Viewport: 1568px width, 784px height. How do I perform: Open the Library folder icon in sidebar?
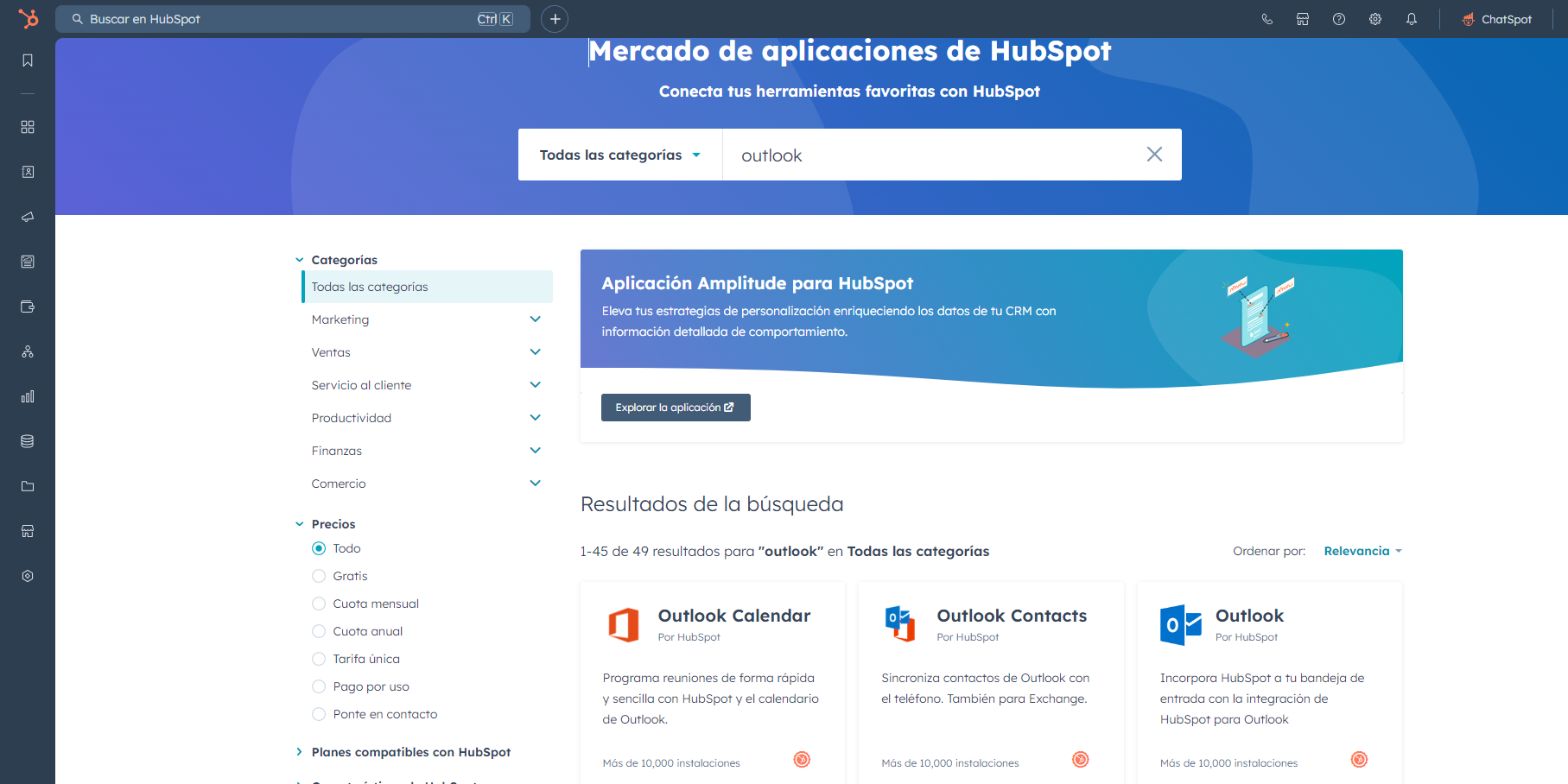tap(28, 486)
